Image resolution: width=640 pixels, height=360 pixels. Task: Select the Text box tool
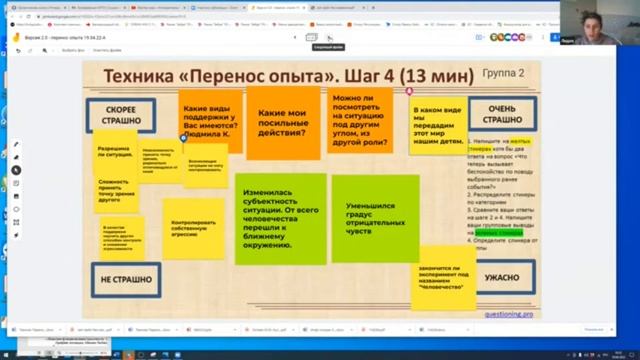pyautogui.click(x=16, y=222)
